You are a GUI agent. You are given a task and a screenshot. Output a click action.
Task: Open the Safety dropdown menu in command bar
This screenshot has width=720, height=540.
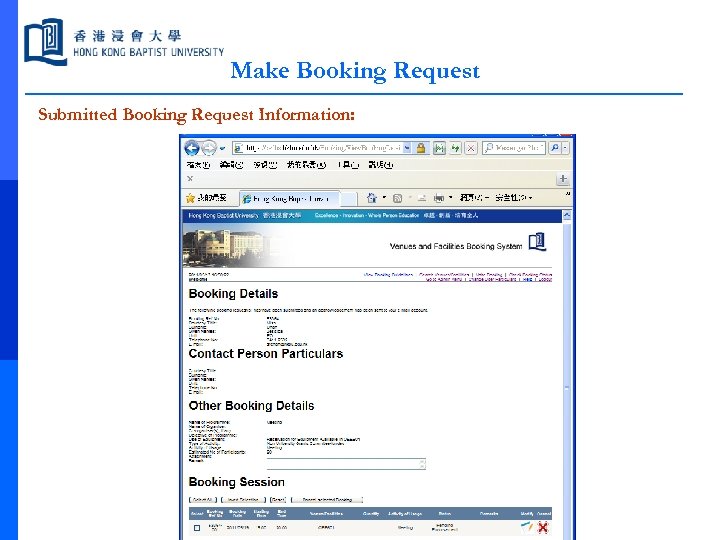click(x=513, y=198)
